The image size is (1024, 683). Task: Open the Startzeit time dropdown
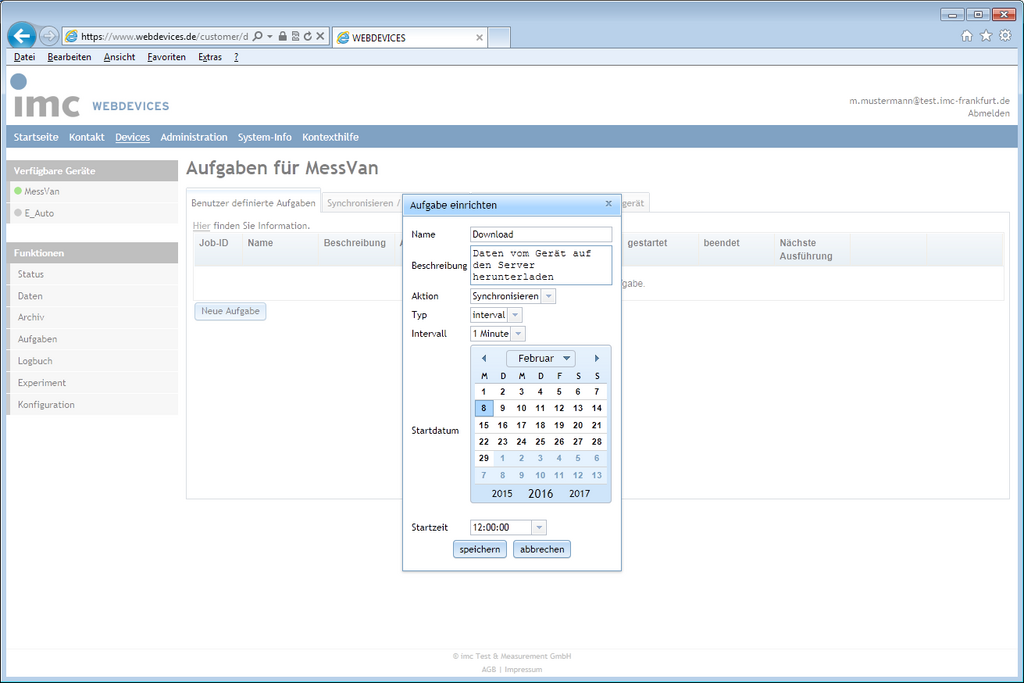click(x=539, y=527)
